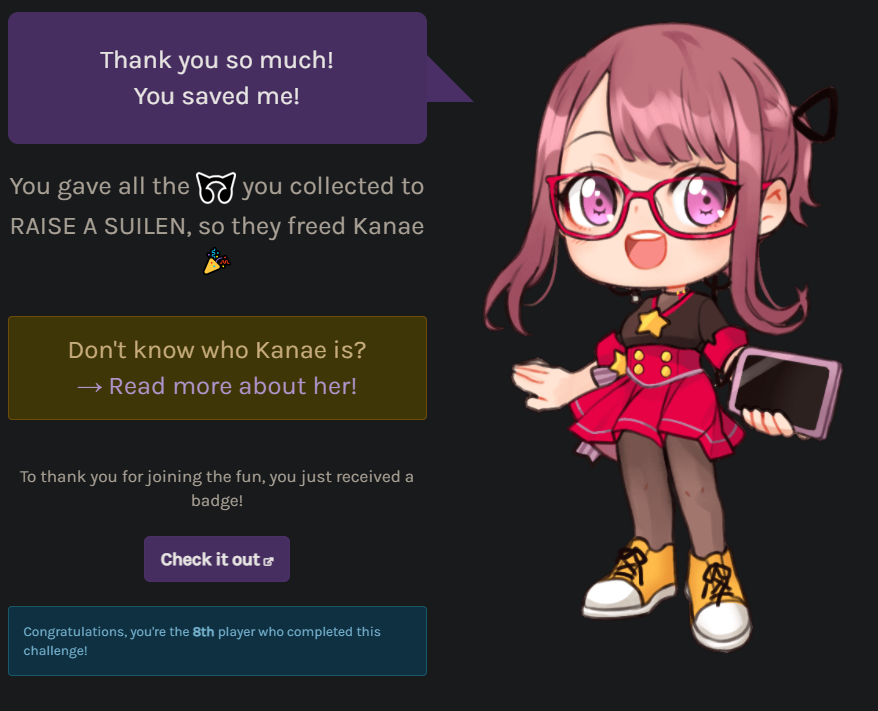The width and height of the screenshot is (878, 711).
Task: Click the RAISE A SUILEN headphones icon
Action: pos(216,187)
